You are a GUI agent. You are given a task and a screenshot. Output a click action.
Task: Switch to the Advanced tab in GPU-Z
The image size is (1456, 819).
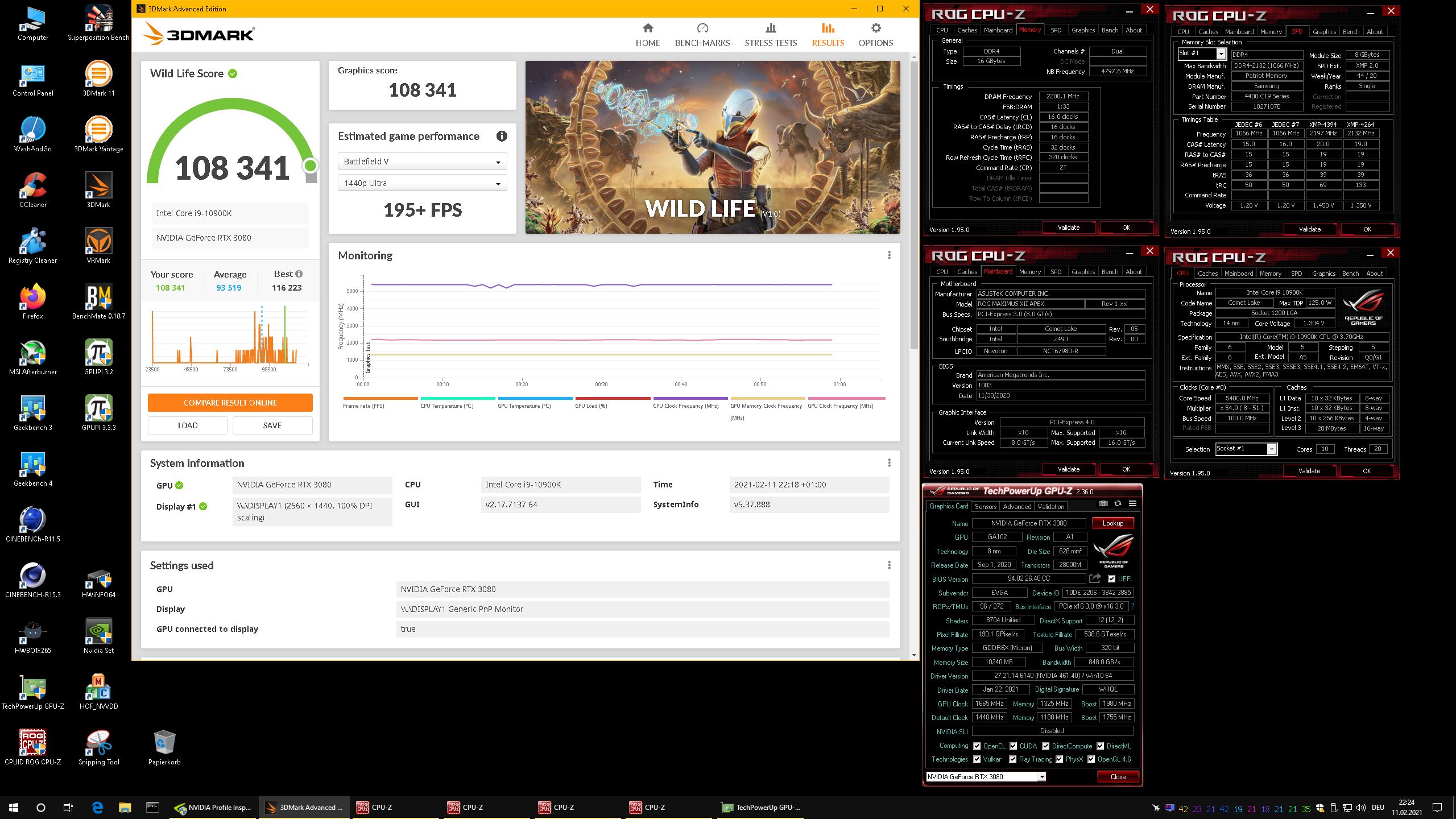pyautogui.click(x=1017, y=507)
